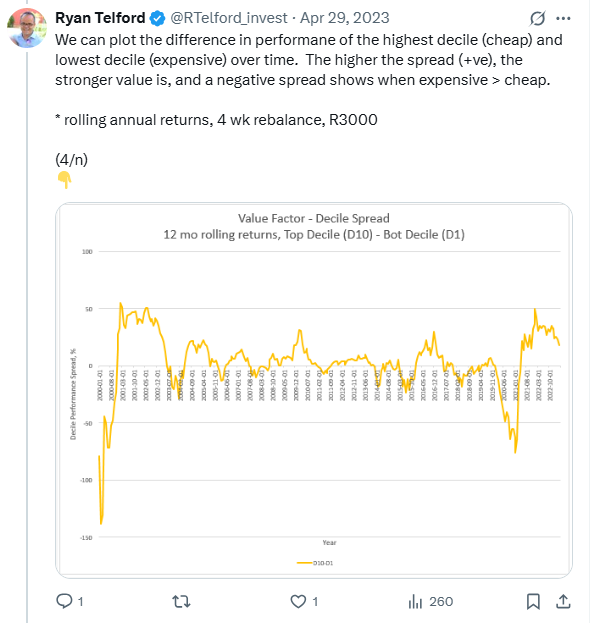Image resolution: width=606 pixels, height=623 pixels.
Task: Click the Ryan Telford display name
Action: (100, 18)
